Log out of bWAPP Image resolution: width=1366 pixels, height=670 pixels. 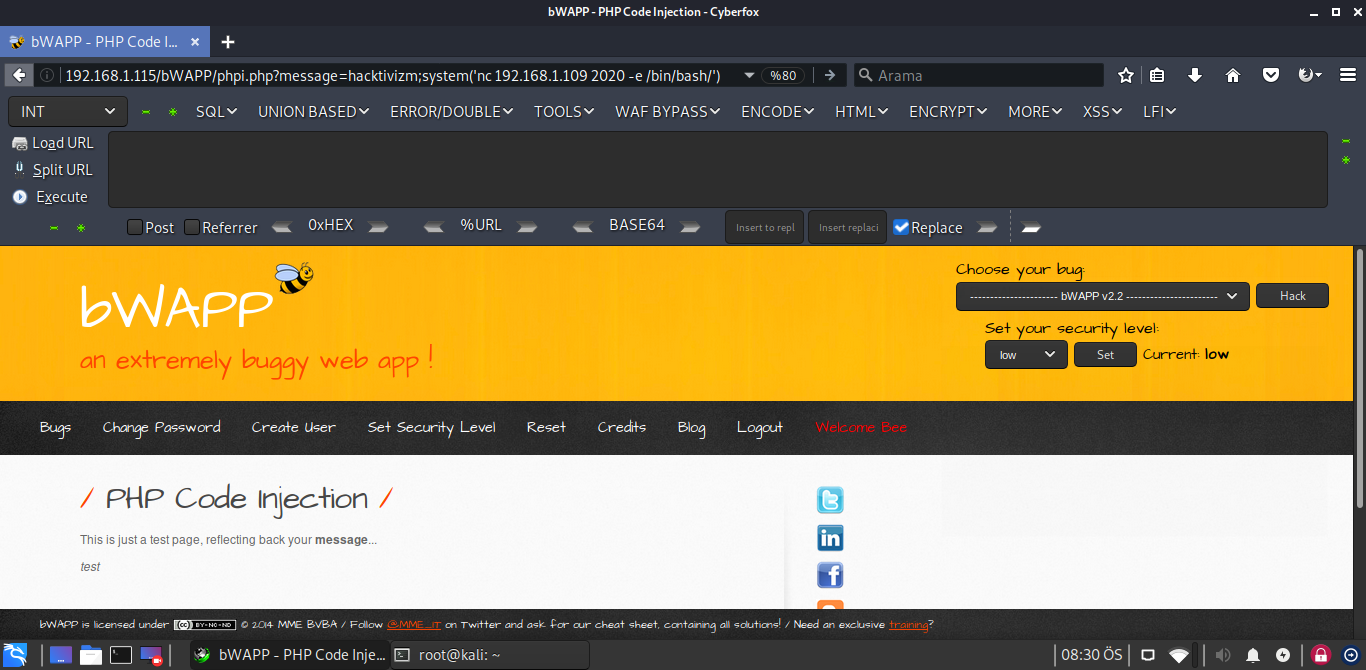(760, 428)
